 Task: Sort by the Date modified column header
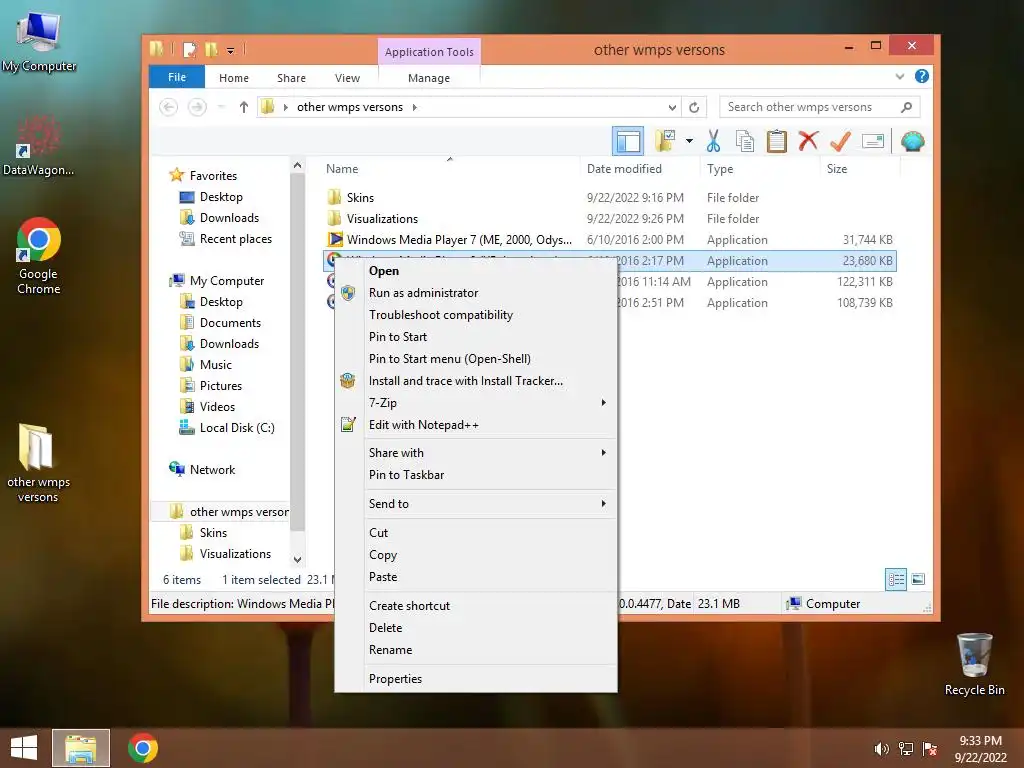(x=640, y=168)
